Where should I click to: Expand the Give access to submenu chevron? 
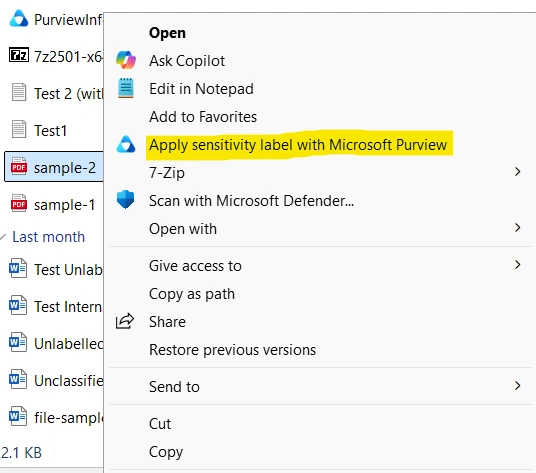pyautogui.click(x=518, y=265)
